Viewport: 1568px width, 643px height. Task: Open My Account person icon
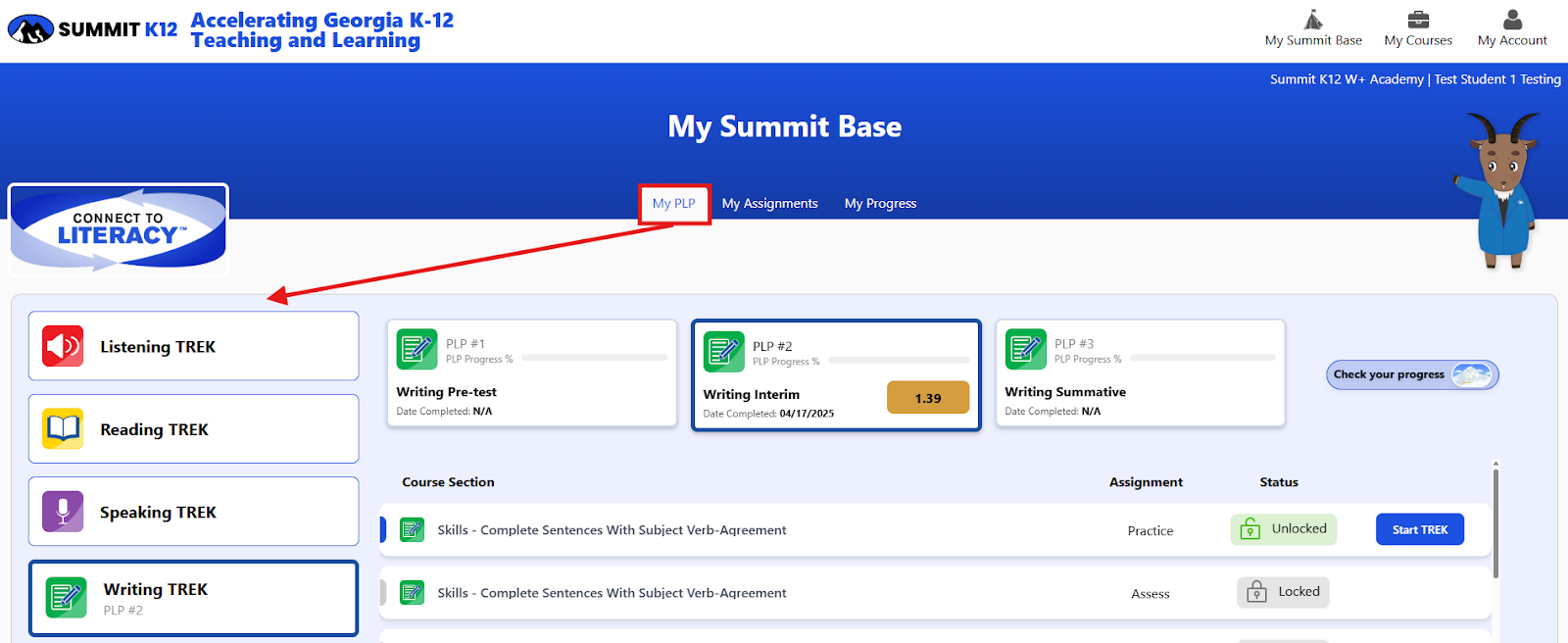(1512, 20)
